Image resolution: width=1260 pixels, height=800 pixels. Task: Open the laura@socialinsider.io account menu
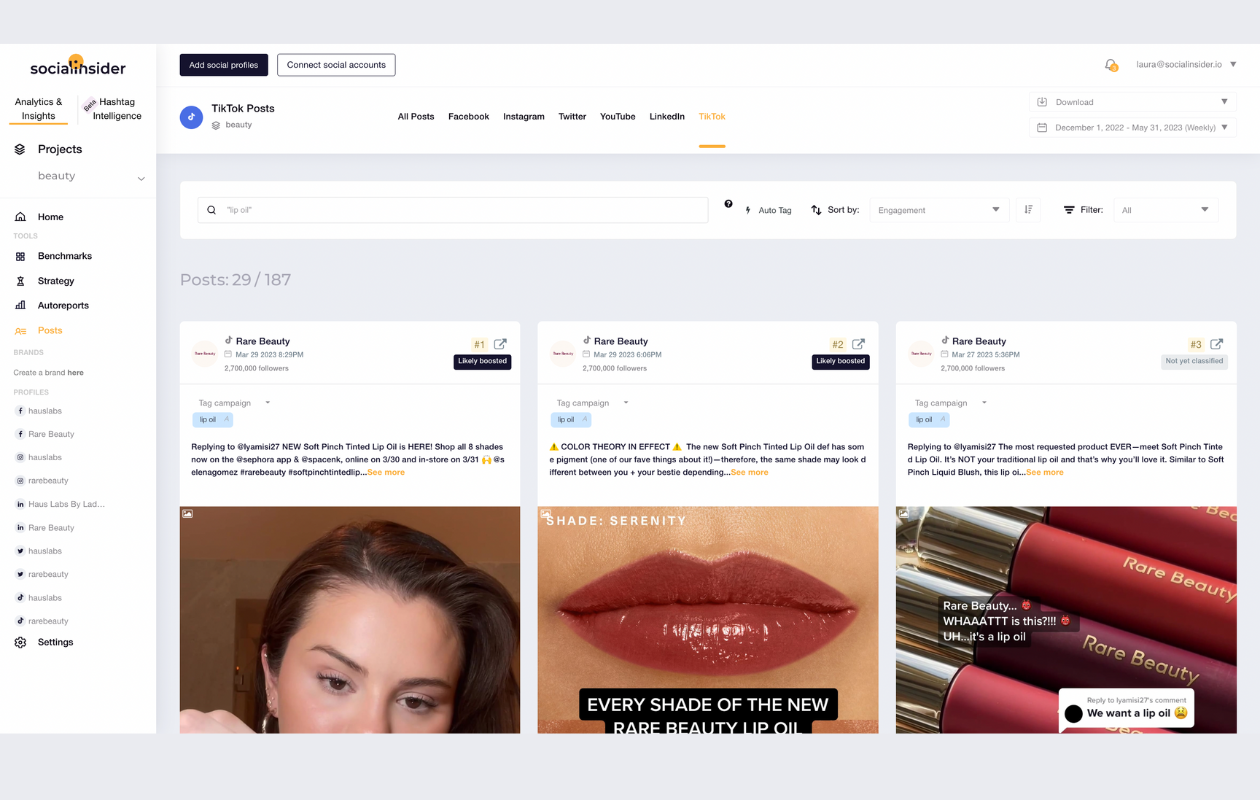[x=1186, y=64]
